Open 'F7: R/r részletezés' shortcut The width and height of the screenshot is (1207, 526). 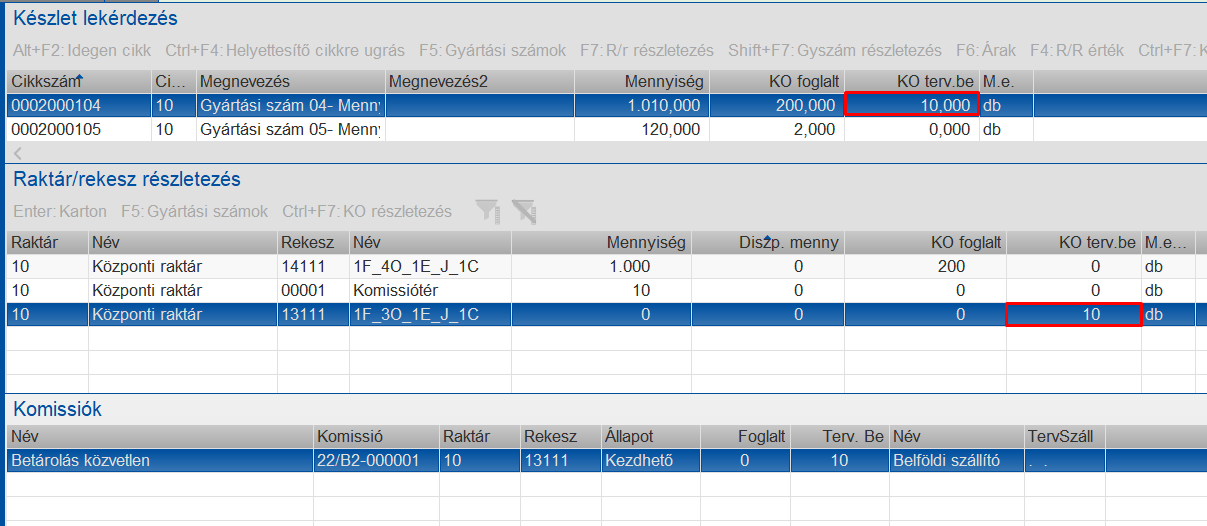(646, 50)
